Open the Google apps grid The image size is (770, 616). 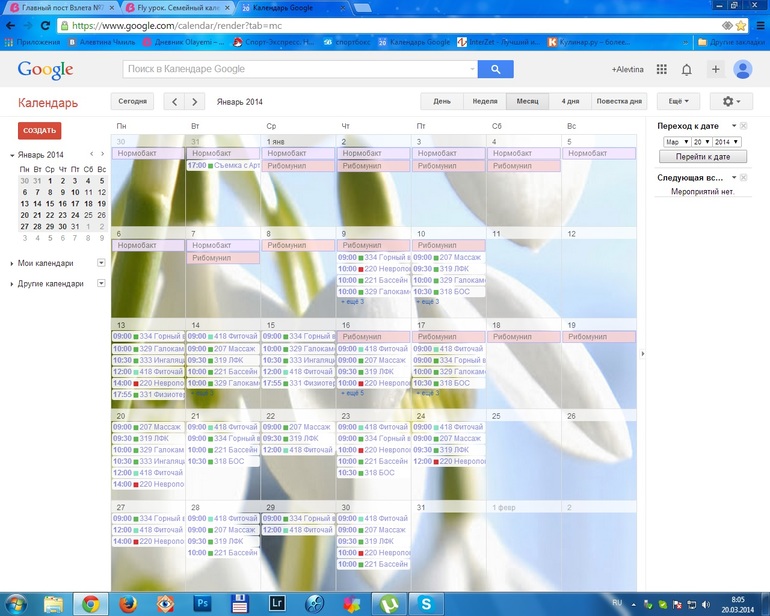pos(661,69)
